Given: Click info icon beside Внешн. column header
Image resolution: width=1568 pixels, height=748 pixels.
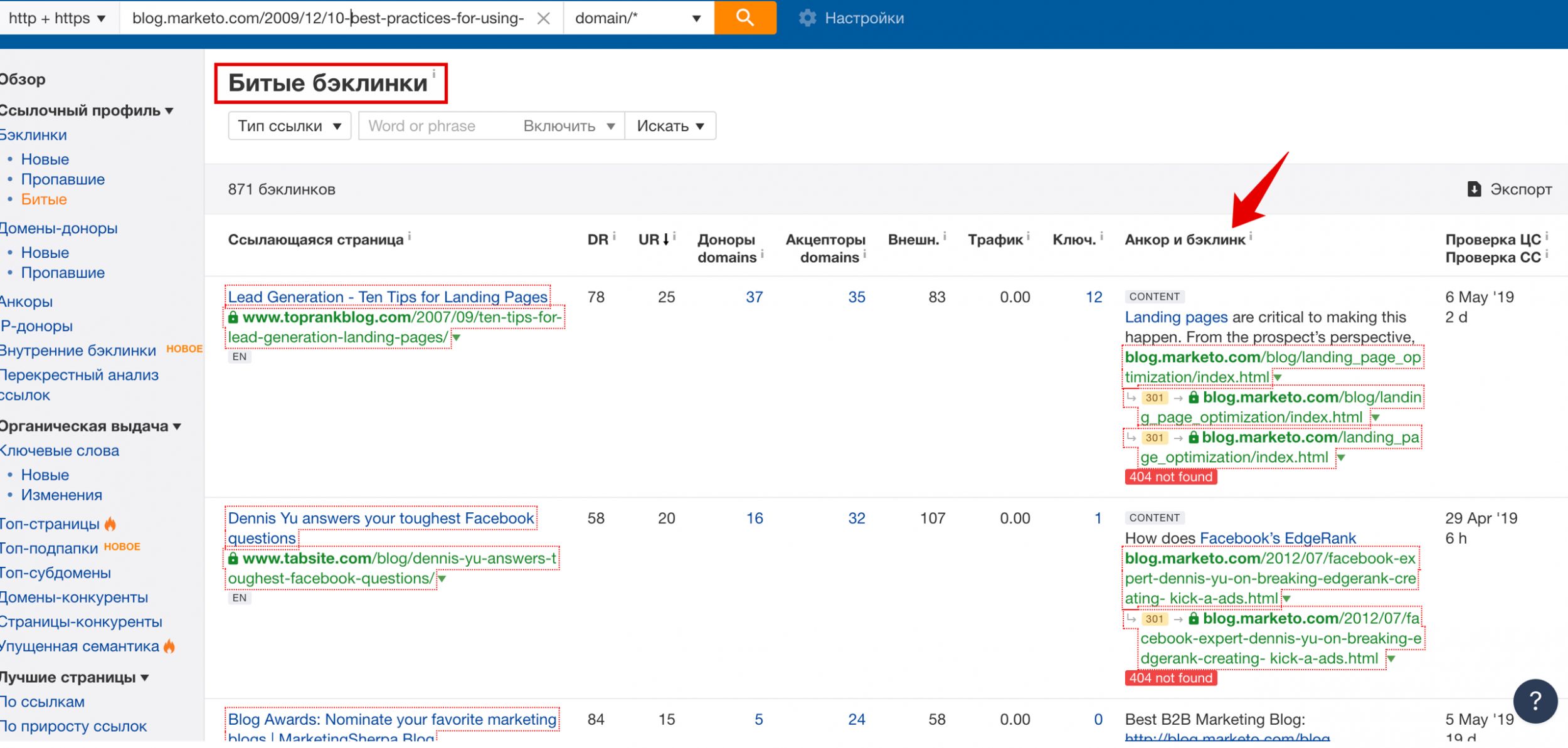Looking at the screenshot, I should point(945,236).
